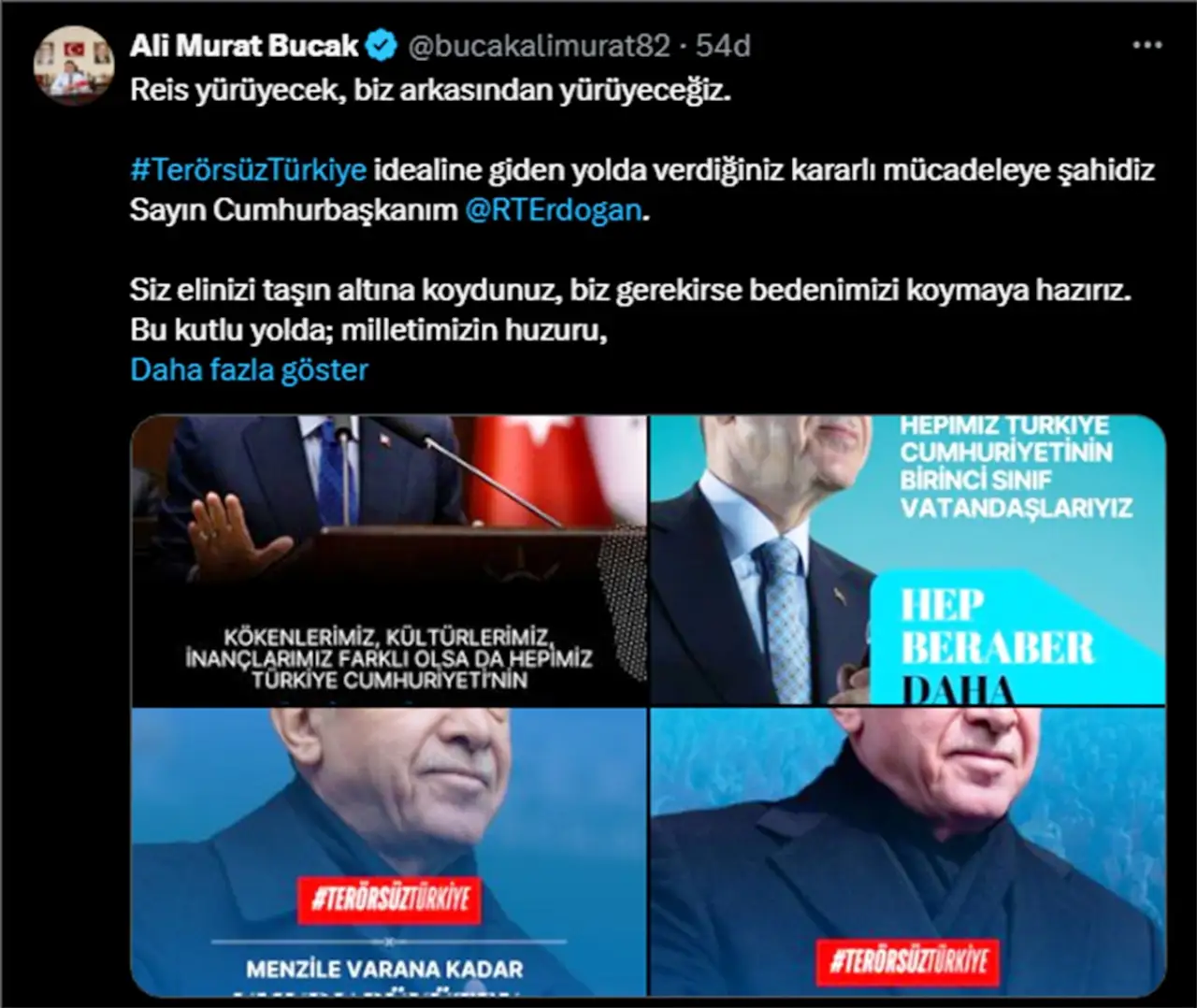
Task: Click the 54d timestamp
Action: point(722,45)
